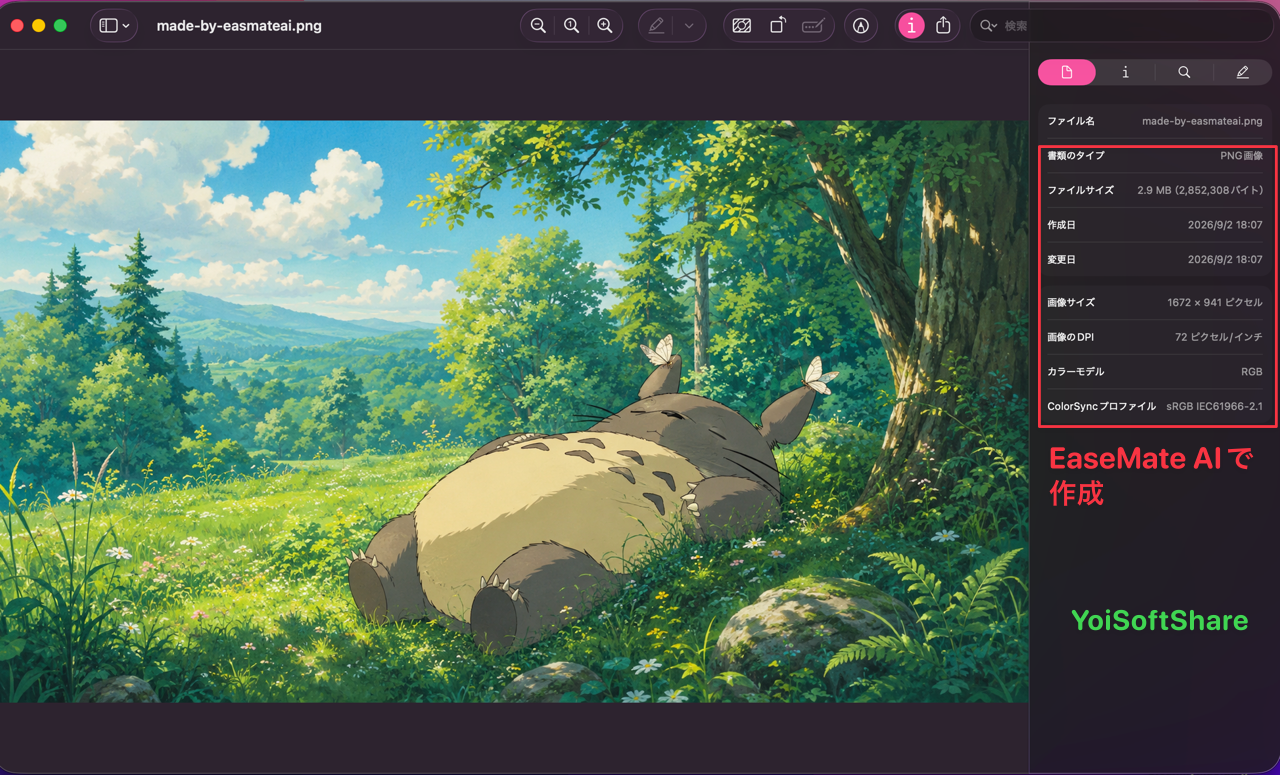
Task: Open the sidebar view menu button
Action: [x=114, y=25]
